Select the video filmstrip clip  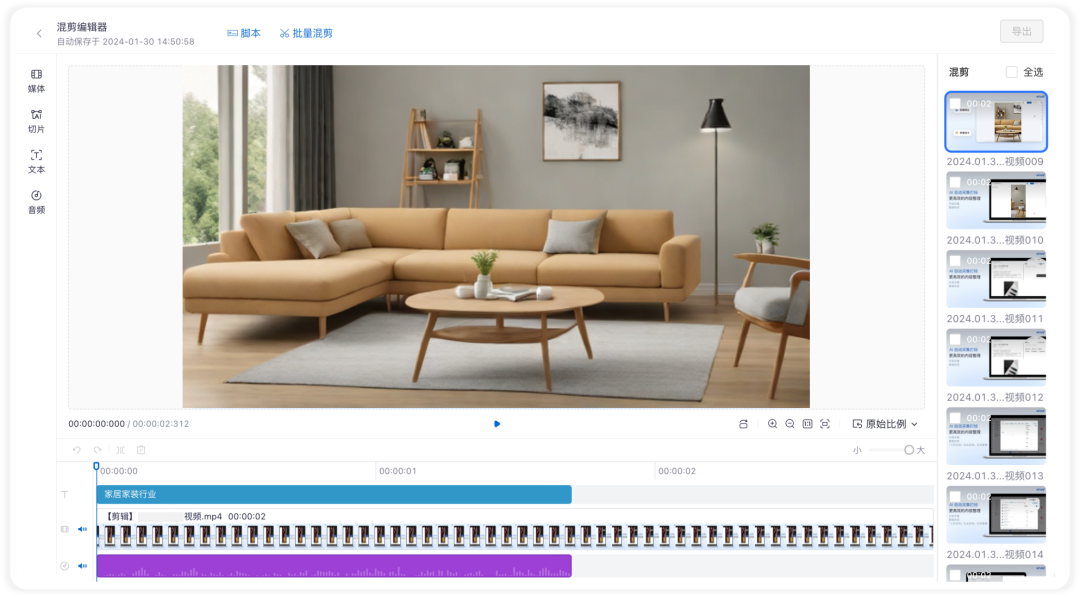(x=515, y=536)
